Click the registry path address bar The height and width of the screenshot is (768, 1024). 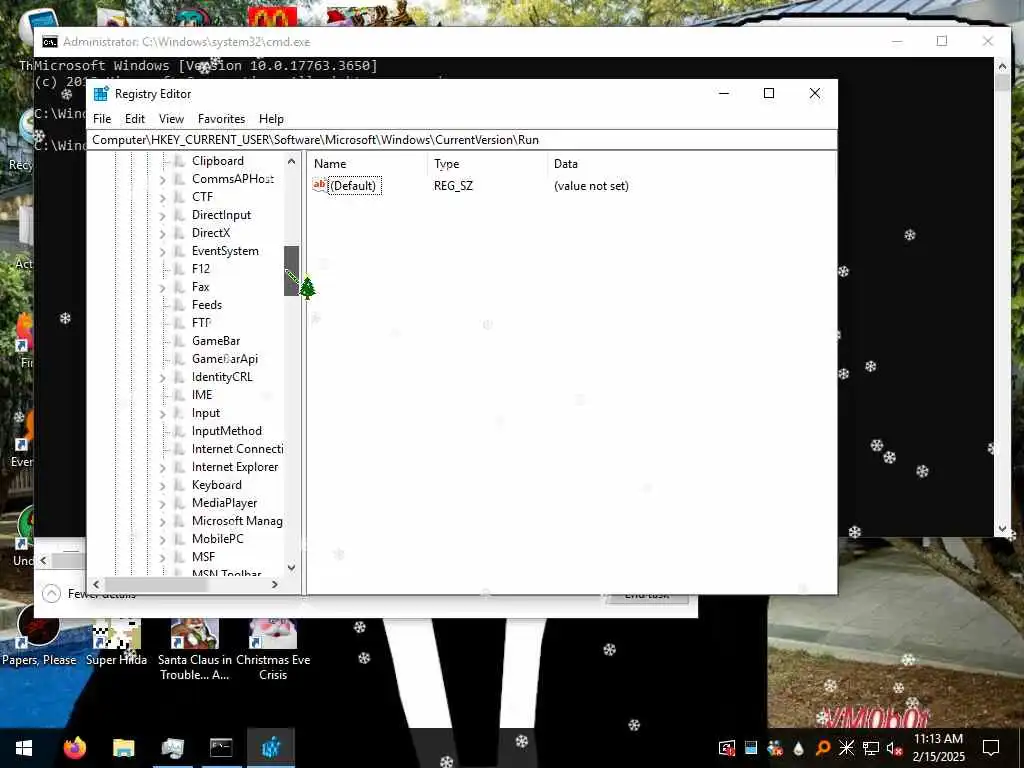click(462, 140)
